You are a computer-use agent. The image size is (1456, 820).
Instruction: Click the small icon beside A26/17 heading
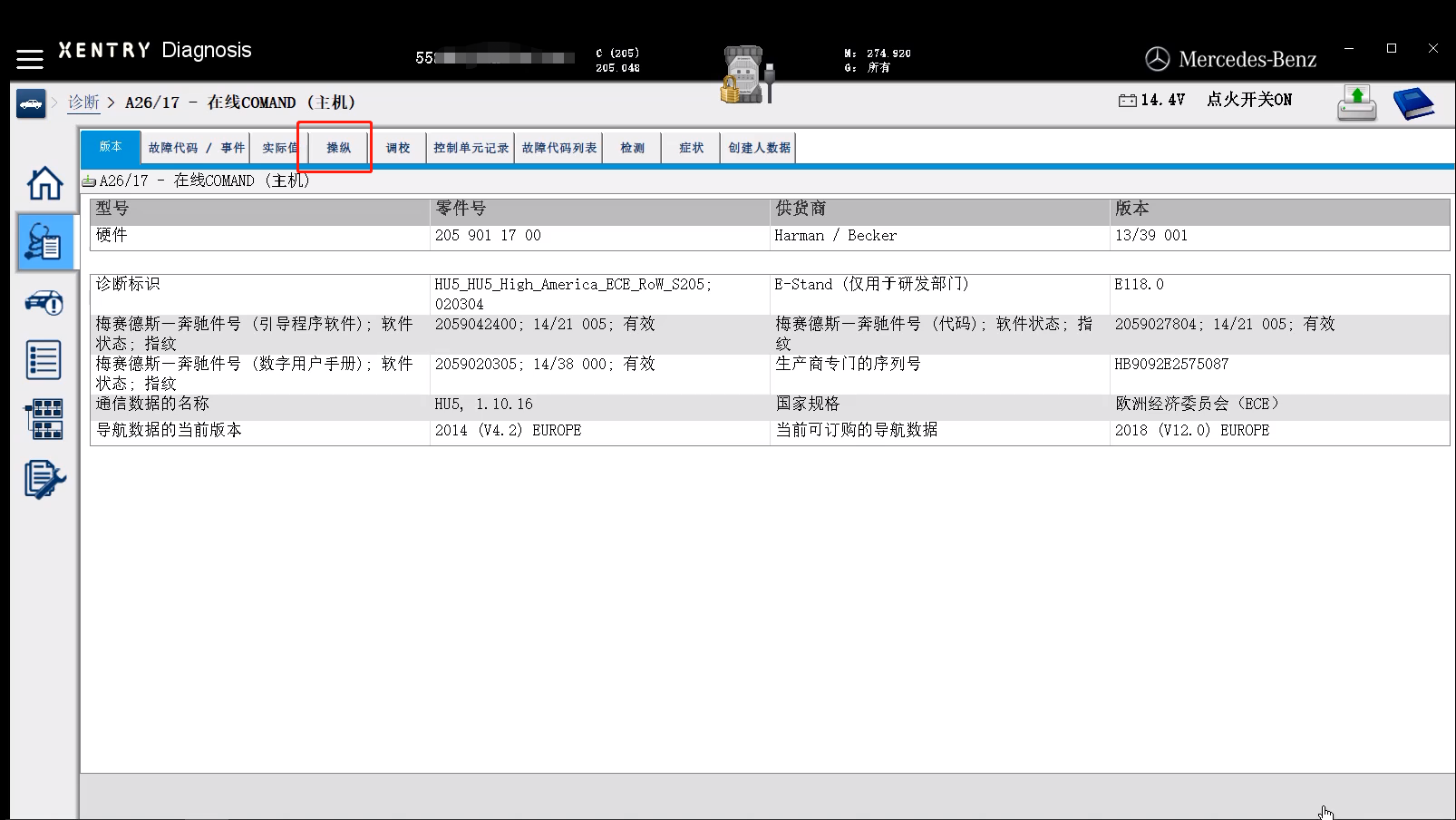[89, 181]
